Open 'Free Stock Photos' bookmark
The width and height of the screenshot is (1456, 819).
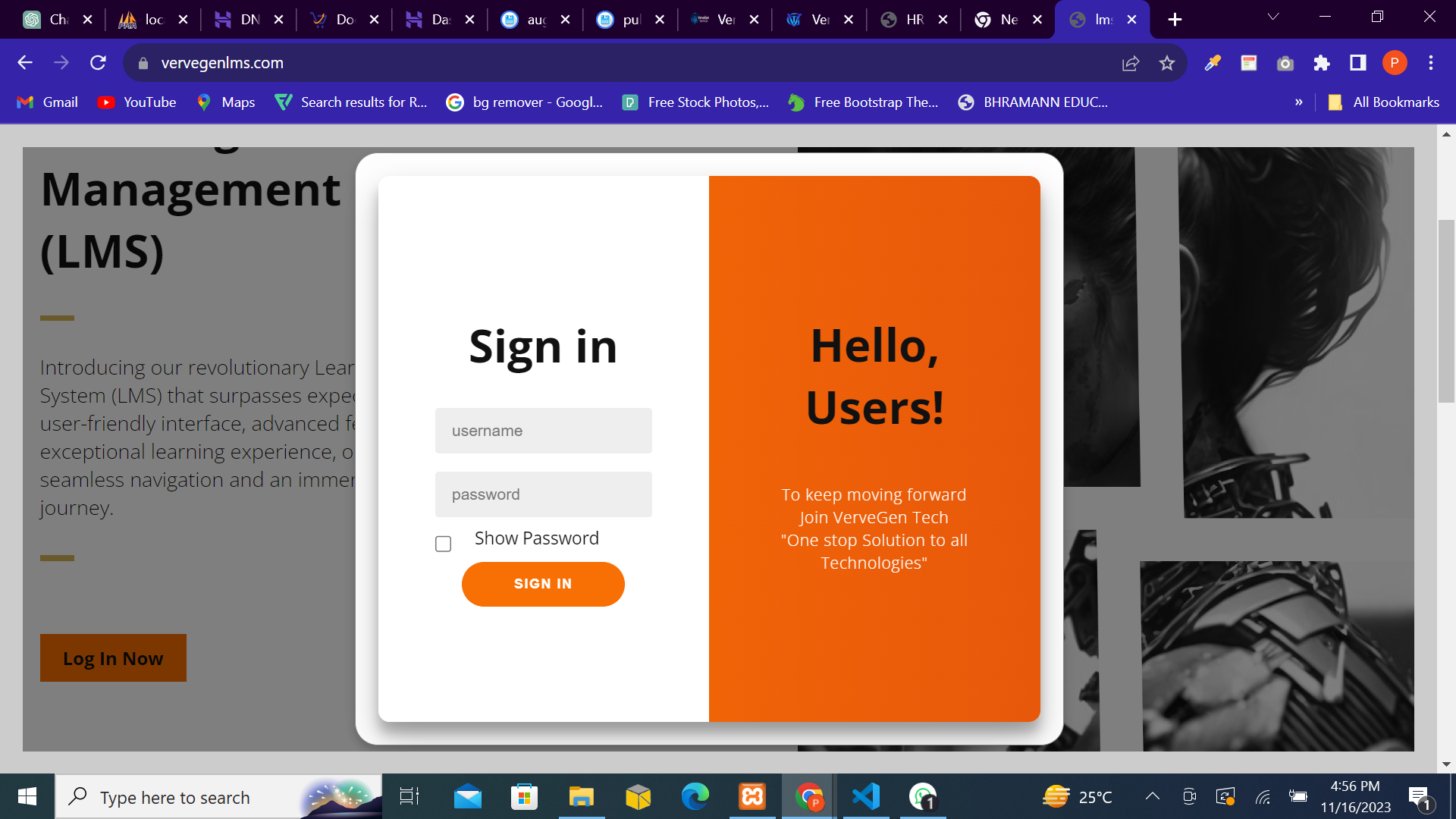[695, 102]
